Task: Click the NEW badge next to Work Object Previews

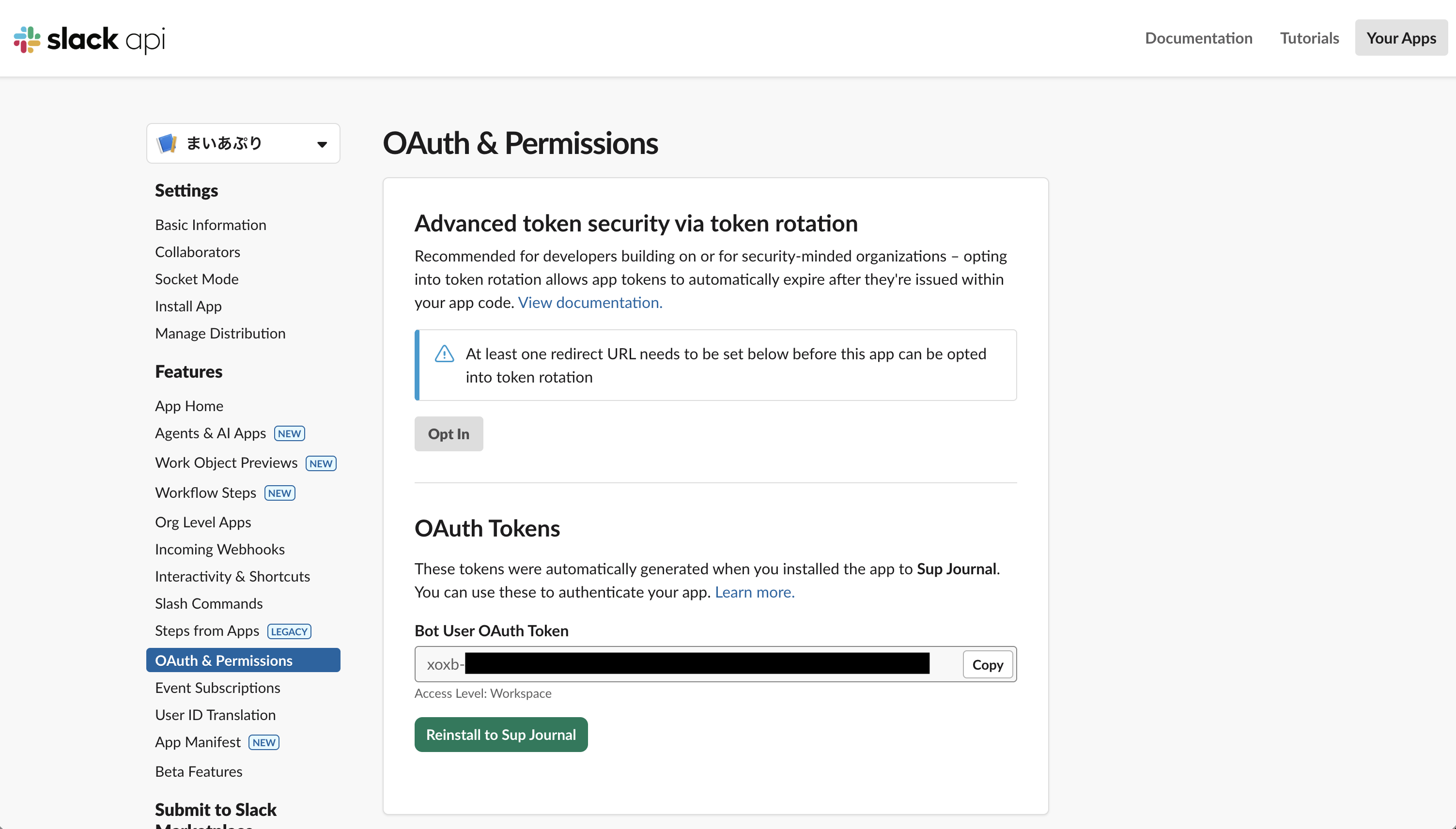Action: (321, 463)
